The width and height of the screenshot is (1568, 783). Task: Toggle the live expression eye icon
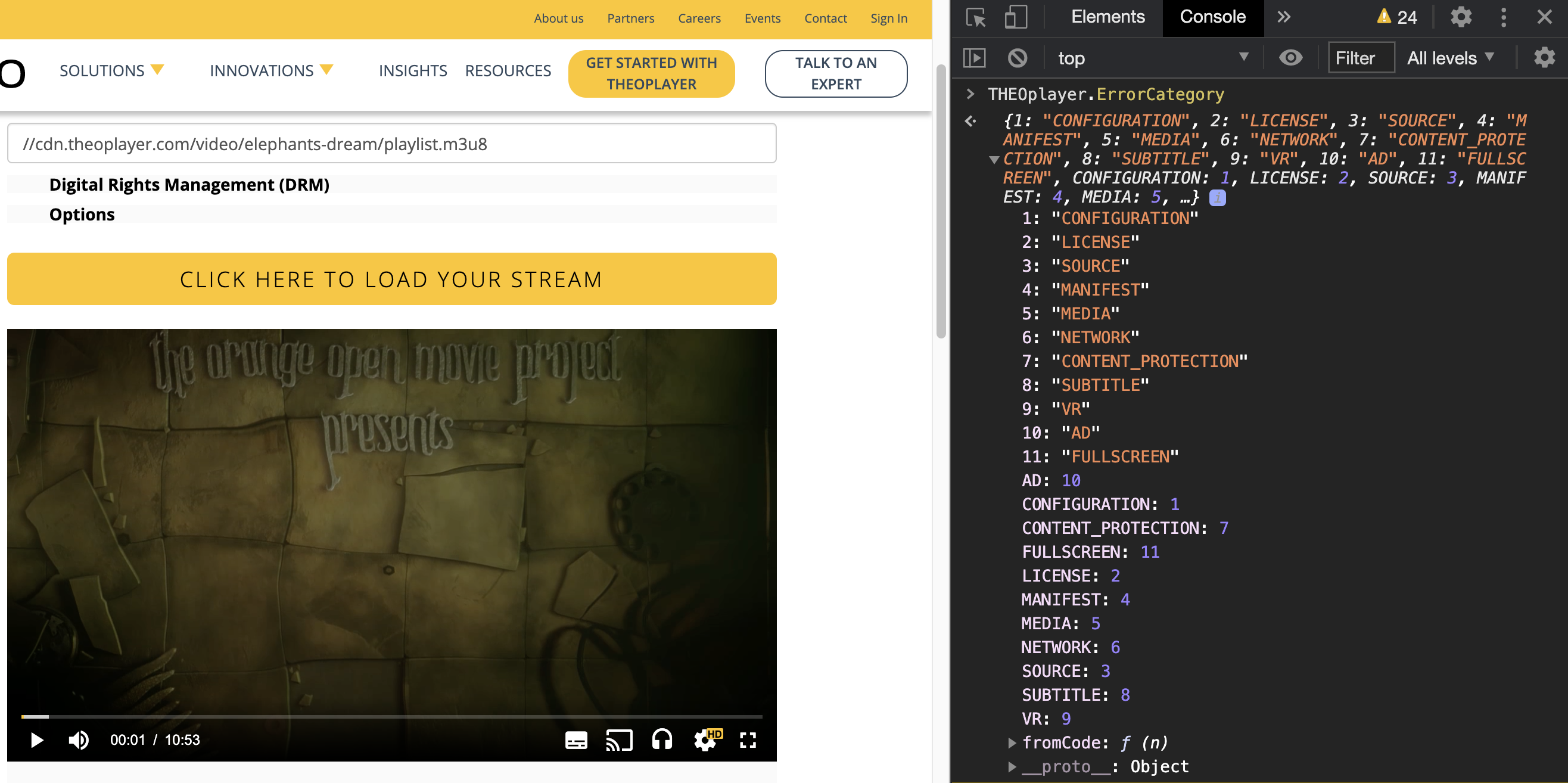coord(1290,58)
